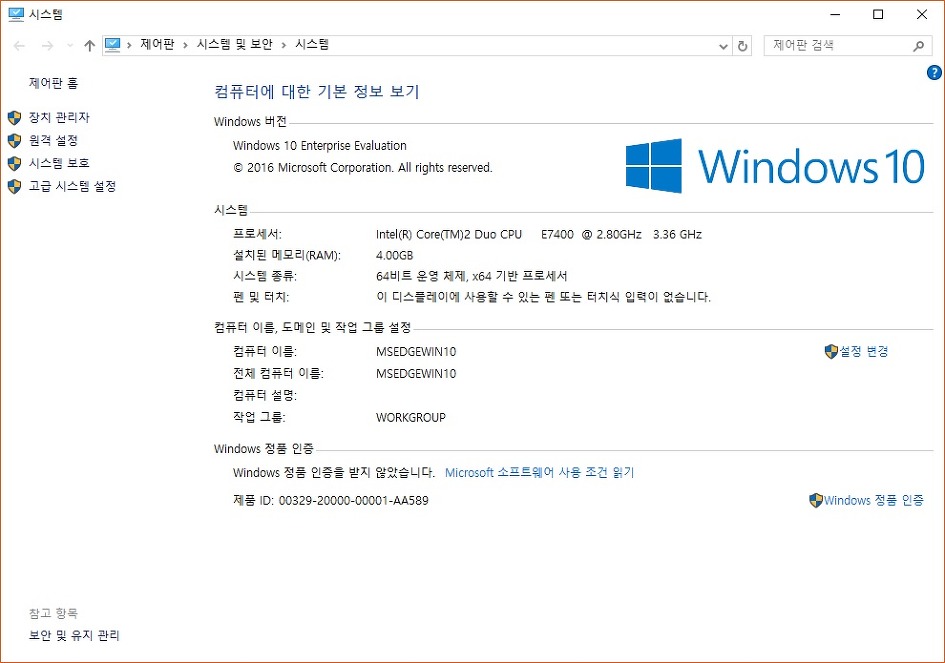Click the Forward navigation arrow
Viewport: 945px width, 663px height.
tap(47, 46)
